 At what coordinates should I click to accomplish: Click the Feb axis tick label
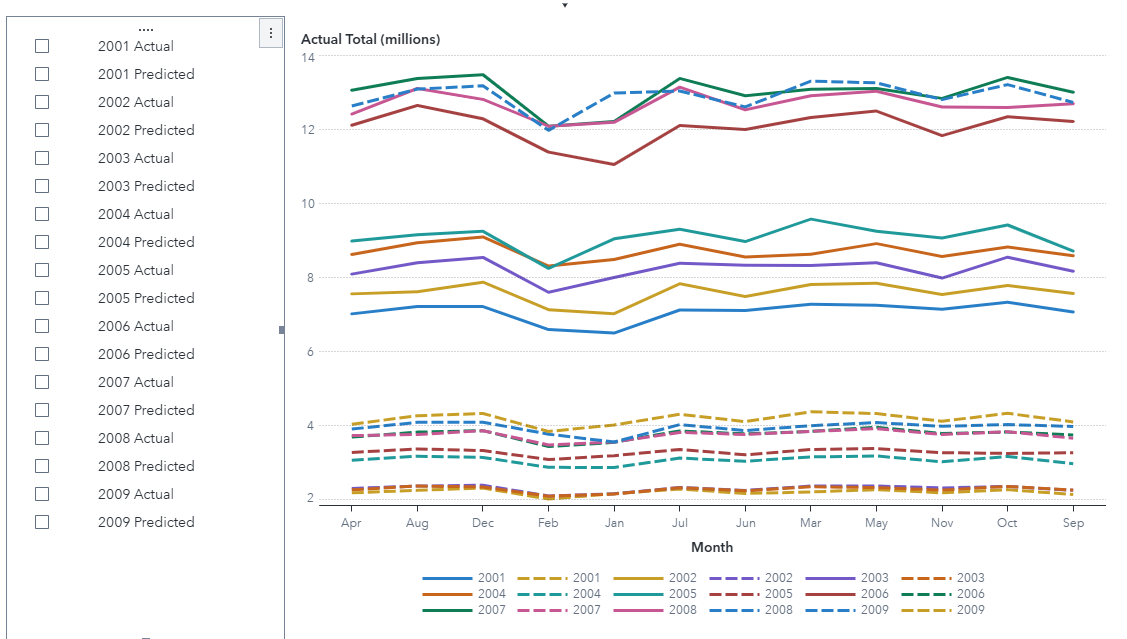pyautogui.click(x=548, y=522)
